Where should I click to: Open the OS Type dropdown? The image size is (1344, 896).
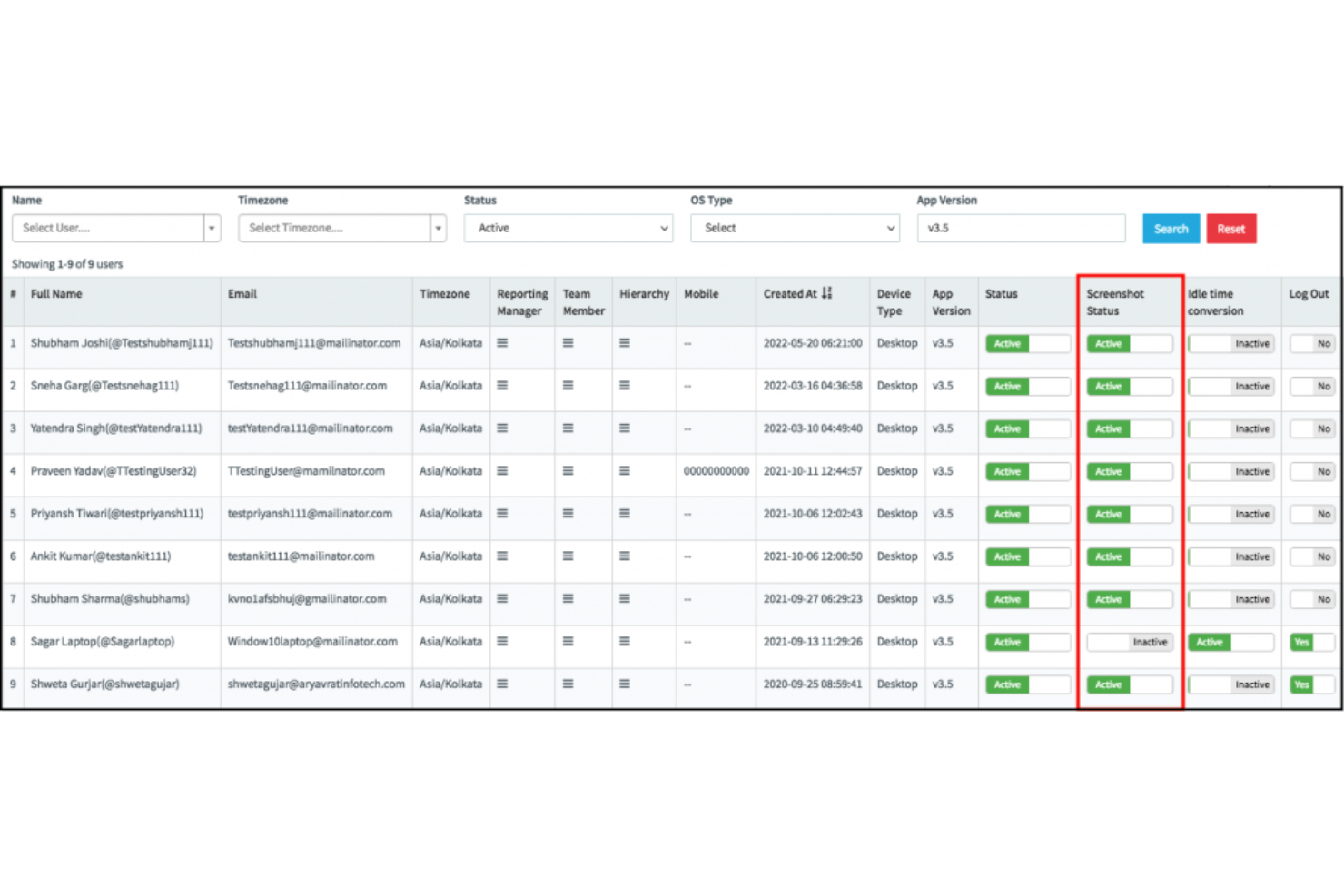(795, 228)
